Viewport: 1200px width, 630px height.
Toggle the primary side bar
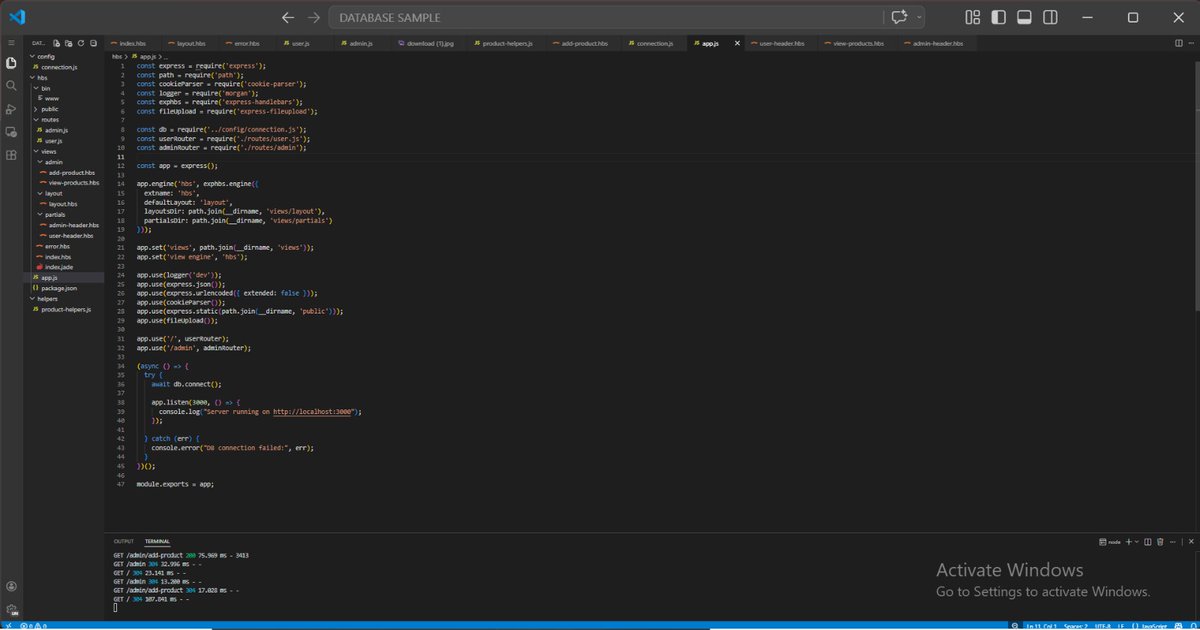pyautogui.click(x=998, y=17)
